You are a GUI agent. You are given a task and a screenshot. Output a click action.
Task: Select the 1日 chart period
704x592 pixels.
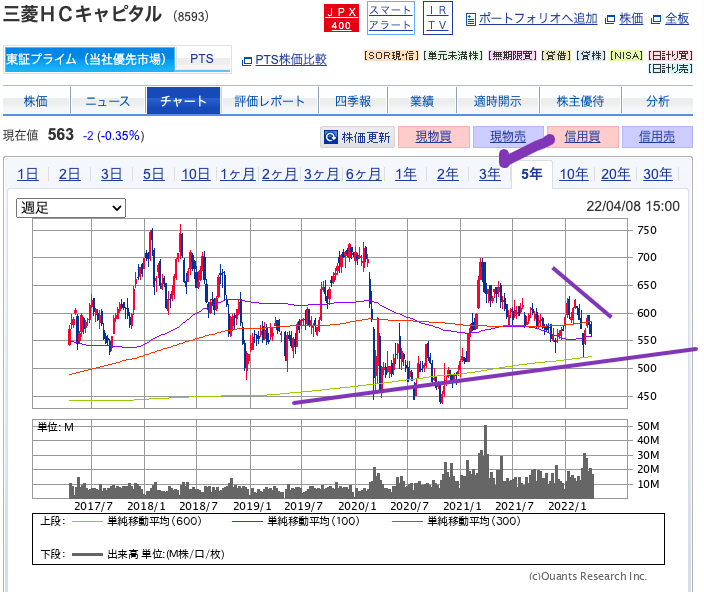pyautogui.click(x=28, y=174)
